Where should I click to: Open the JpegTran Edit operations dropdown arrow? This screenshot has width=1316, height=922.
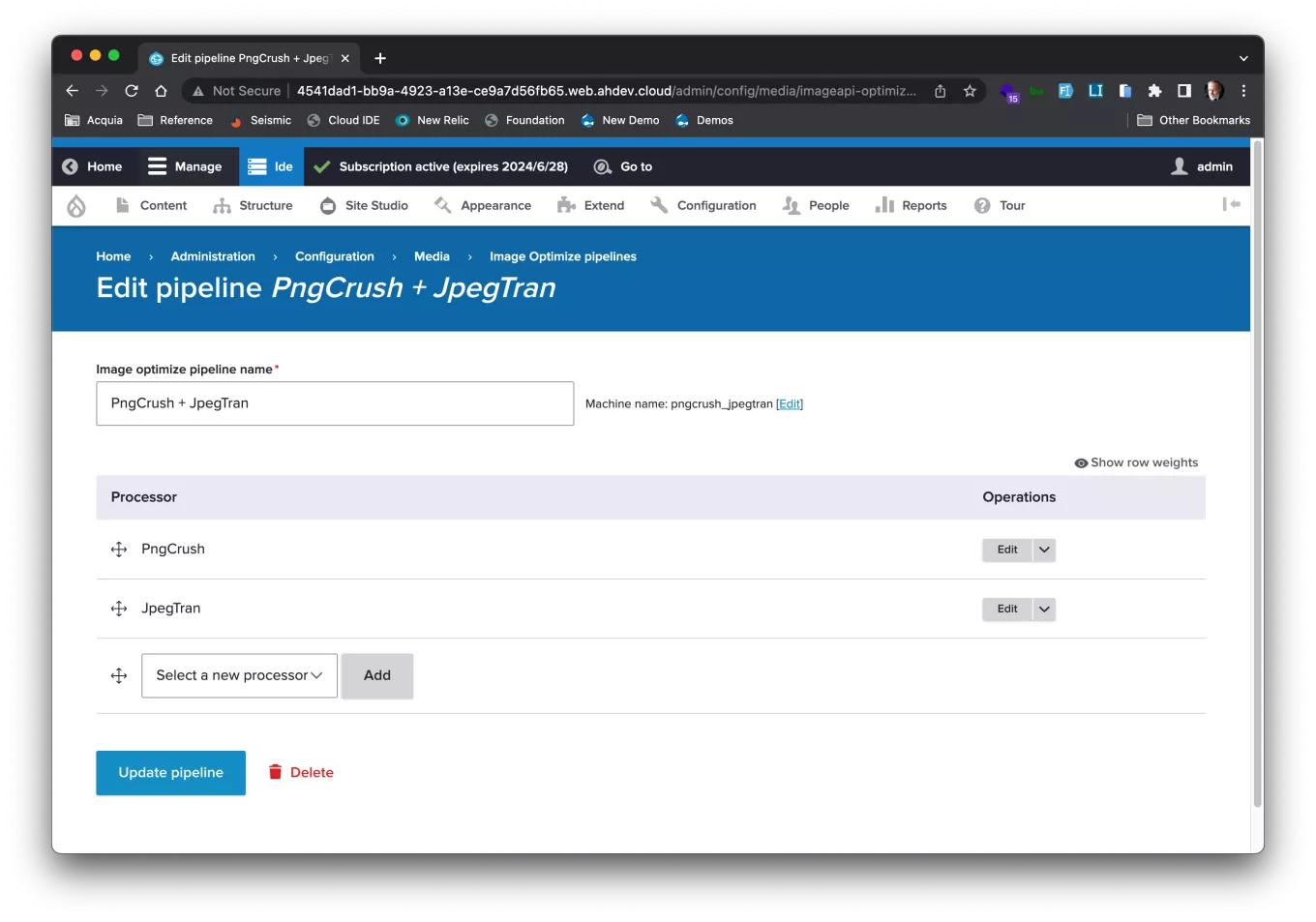pos(1043,609)
